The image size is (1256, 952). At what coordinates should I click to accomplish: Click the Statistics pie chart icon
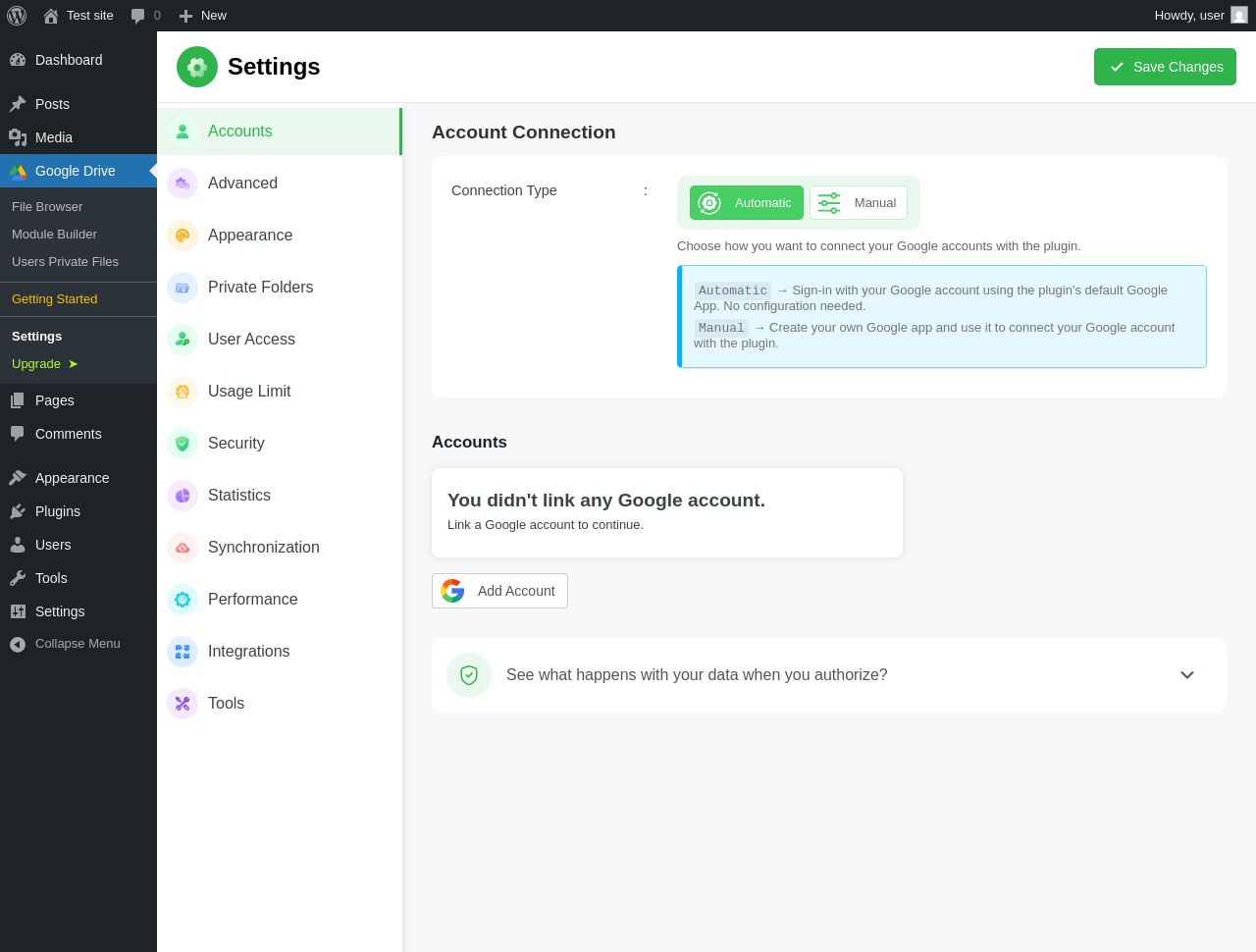point(183,496)
